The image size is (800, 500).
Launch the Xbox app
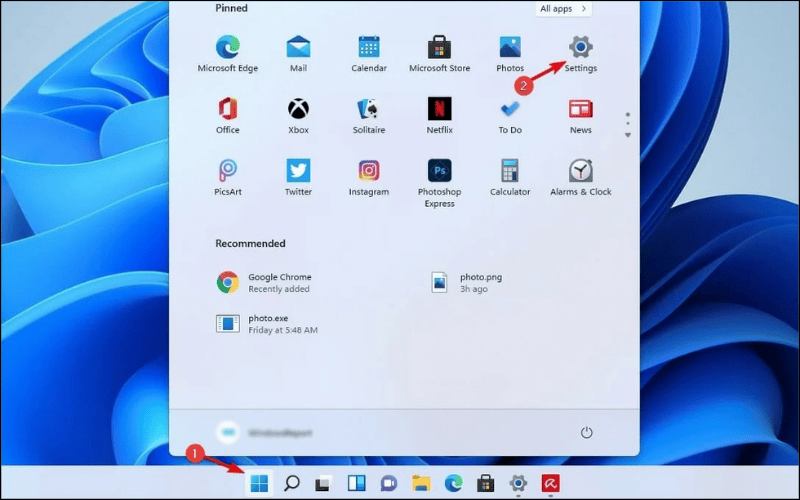click(298, 109)
